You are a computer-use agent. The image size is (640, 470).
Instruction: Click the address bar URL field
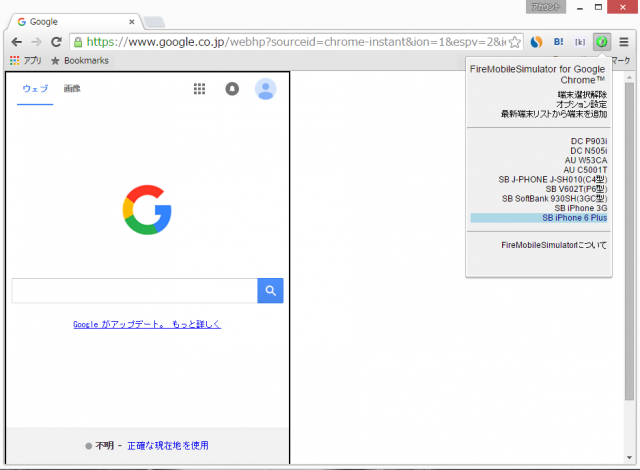click(x=296, y=42)
